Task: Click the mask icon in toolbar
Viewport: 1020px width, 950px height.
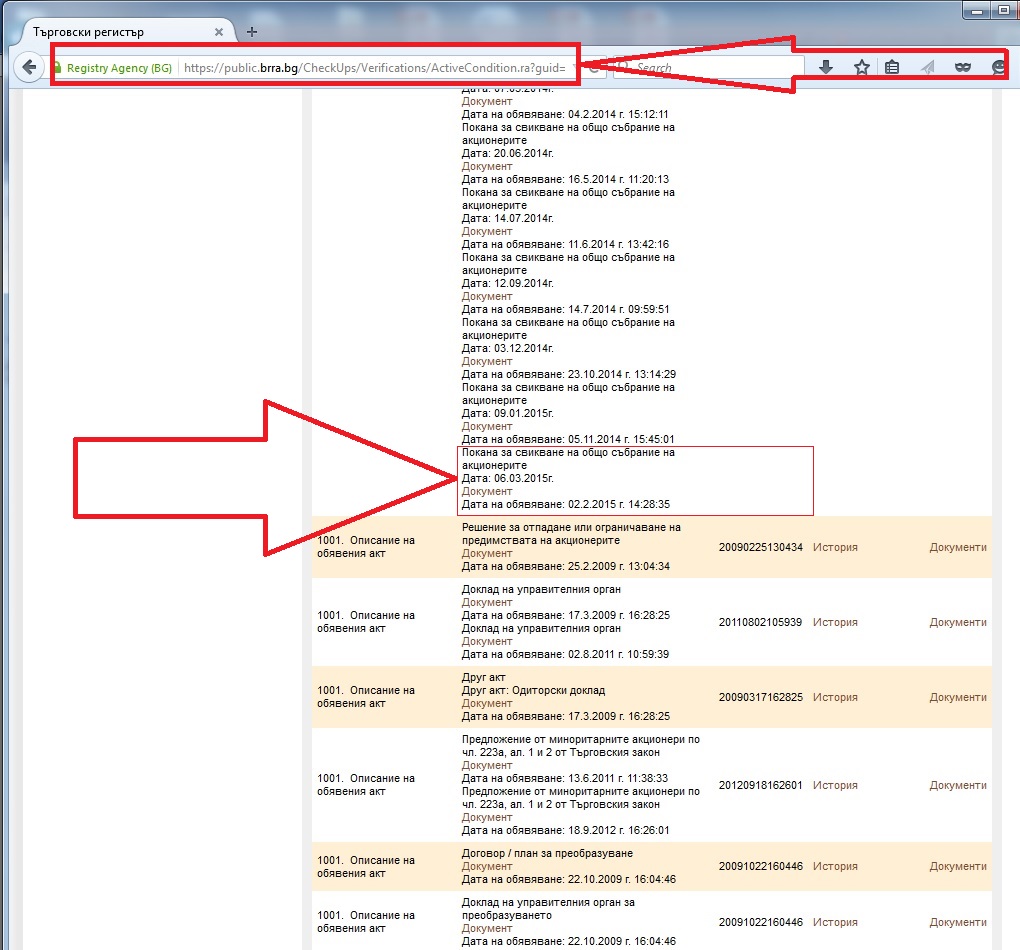Action: [962, 67]
